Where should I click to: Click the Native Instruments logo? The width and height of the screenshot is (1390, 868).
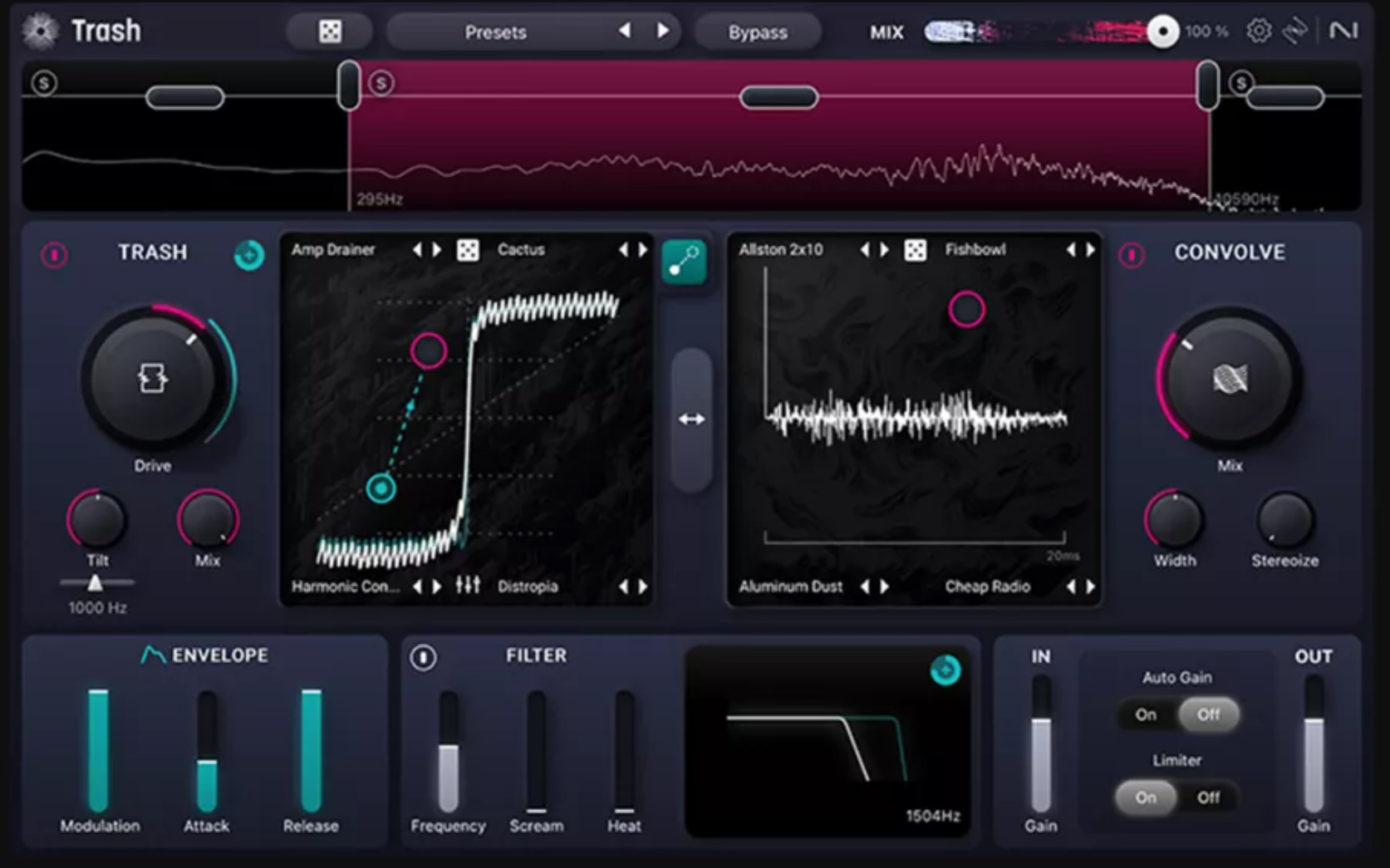coord(1343,31)
